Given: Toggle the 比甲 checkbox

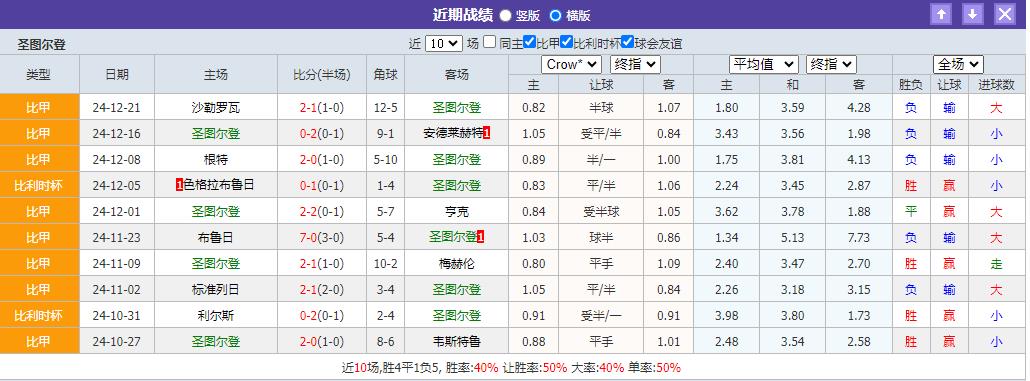Looking at the screenshot, I should (x=529, y=42).
